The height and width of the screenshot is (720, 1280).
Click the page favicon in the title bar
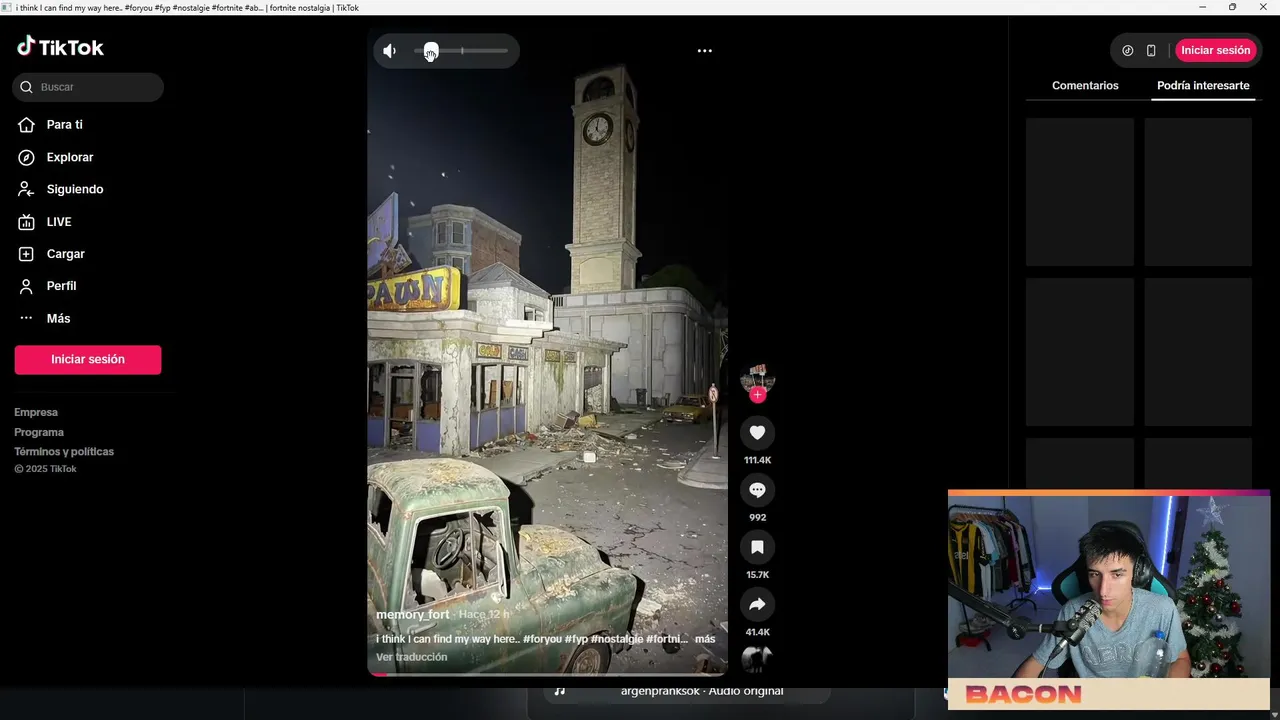click(7, 7)
